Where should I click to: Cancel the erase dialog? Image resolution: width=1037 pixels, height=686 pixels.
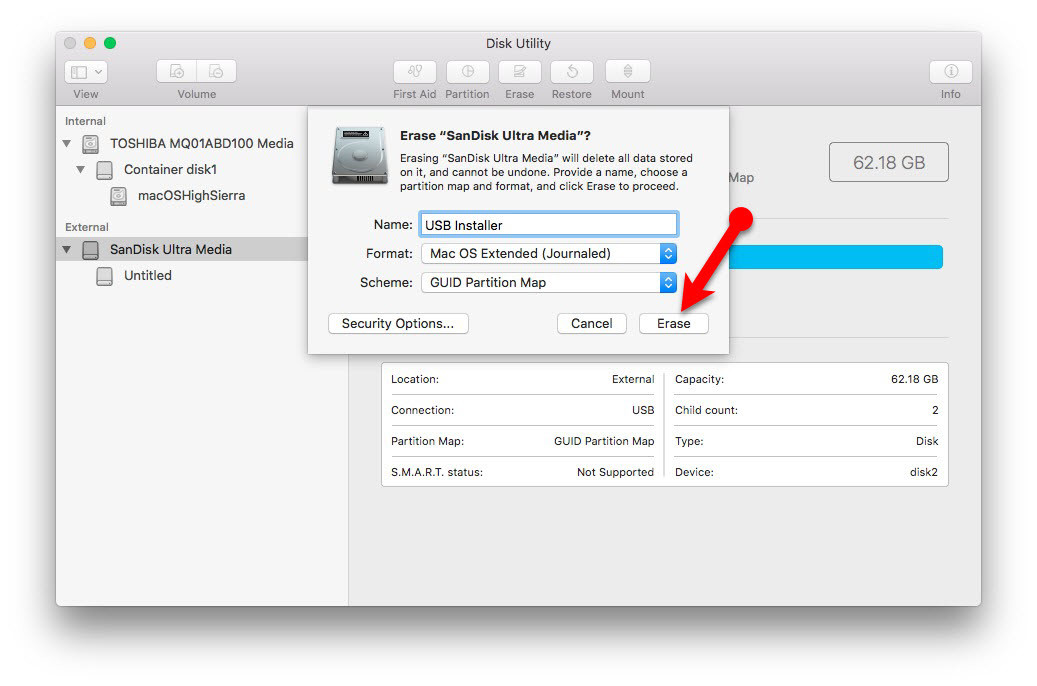(x=592, y=323)
